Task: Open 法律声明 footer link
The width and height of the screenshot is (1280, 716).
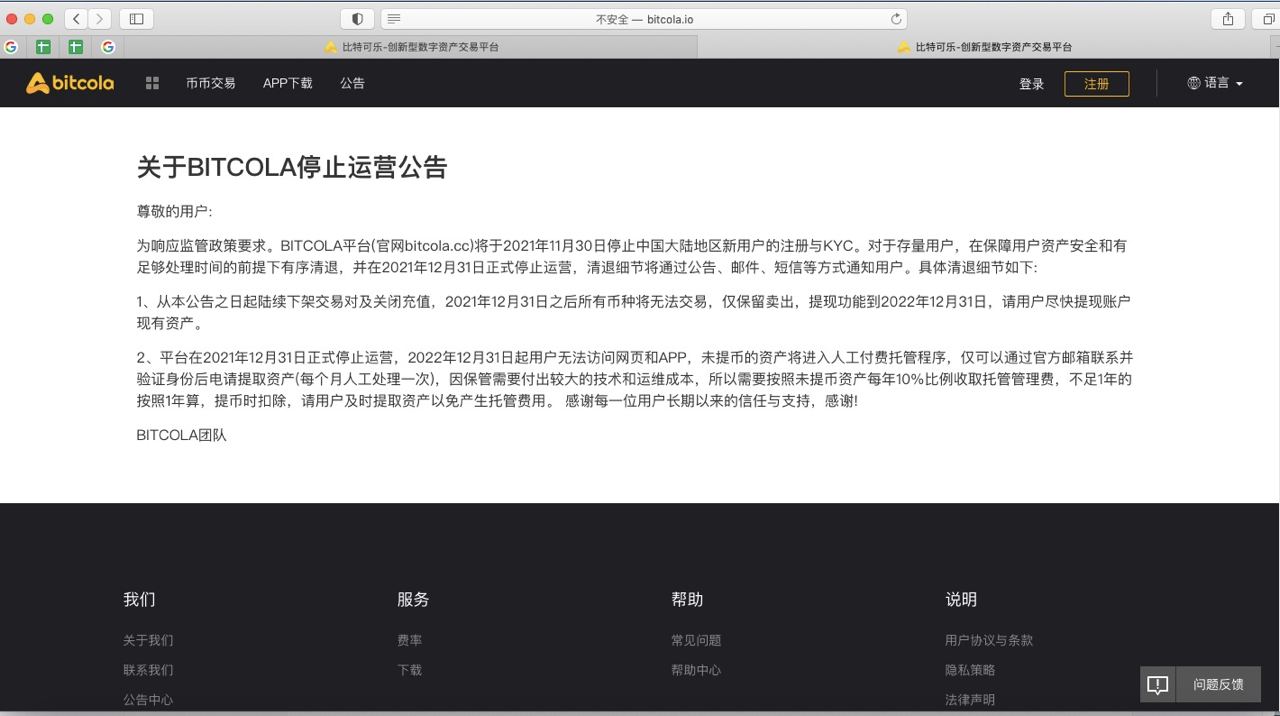Action: 970,700
